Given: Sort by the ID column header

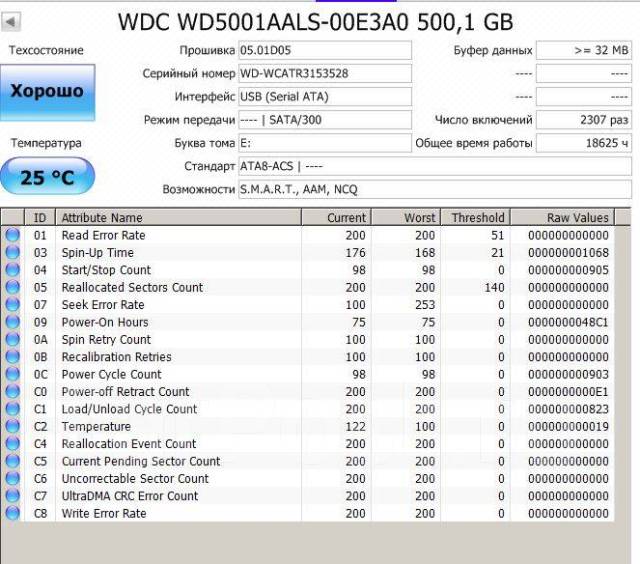Looking at the screenshot, I should 40,218.
